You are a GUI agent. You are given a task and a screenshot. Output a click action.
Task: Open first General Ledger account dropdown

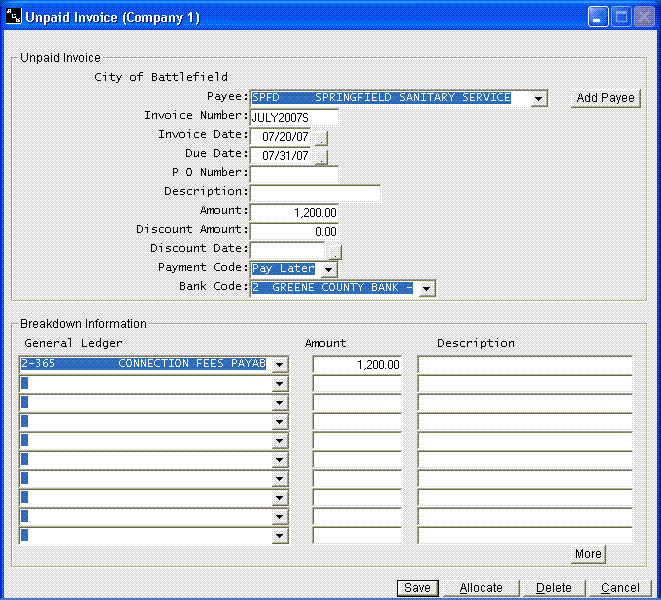(279, 366)
